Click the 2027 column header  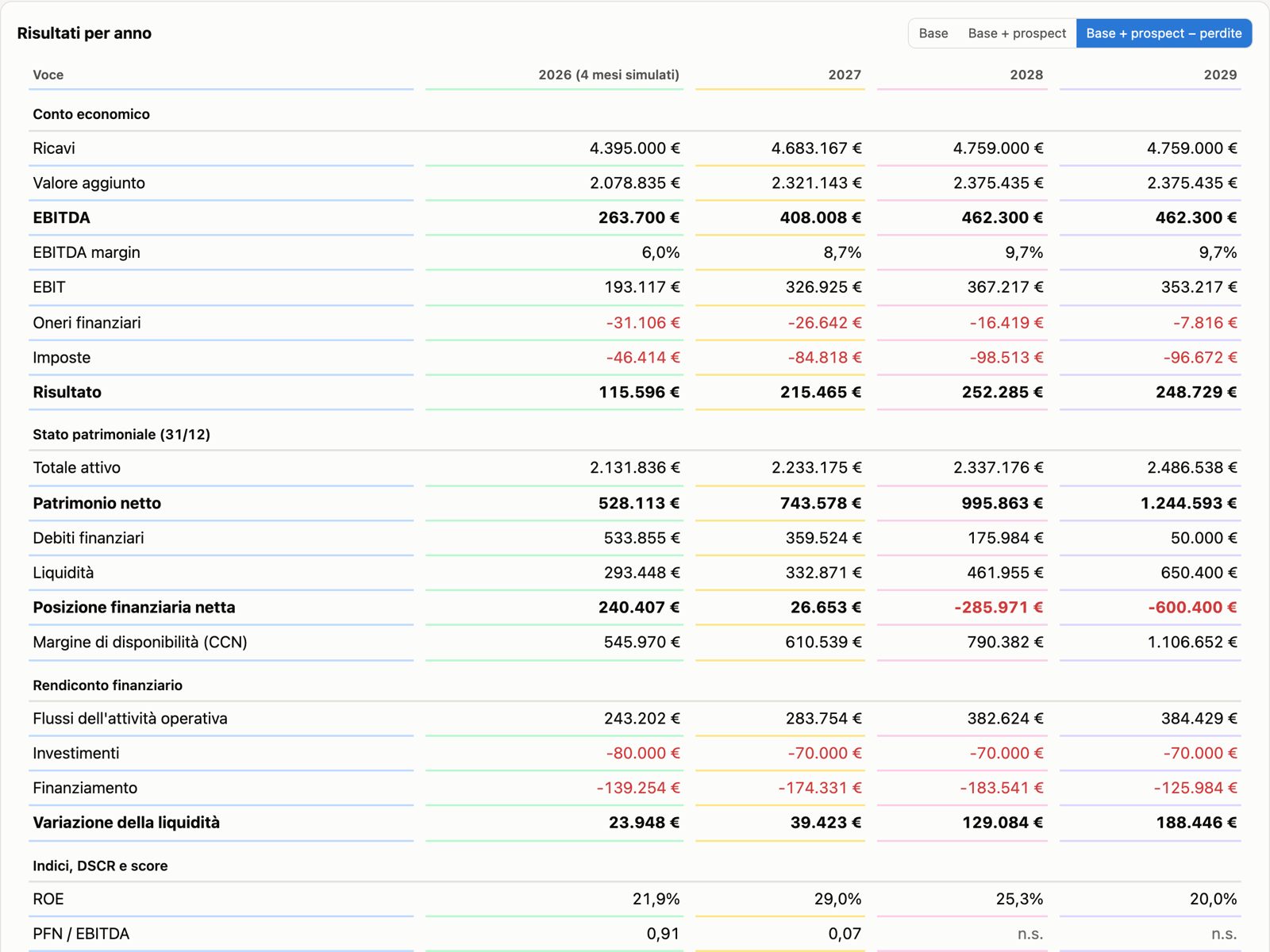coord(845,75)
